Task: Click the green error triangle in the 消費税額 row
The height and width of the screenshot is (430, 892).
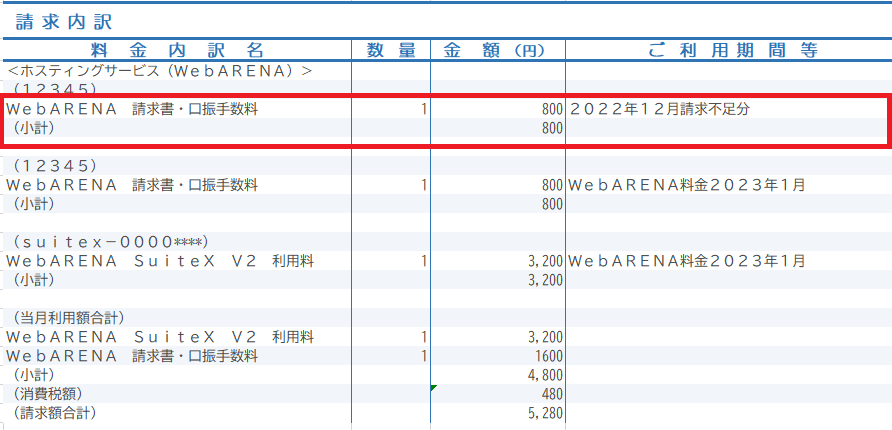Action: click(x=434, y=388)
